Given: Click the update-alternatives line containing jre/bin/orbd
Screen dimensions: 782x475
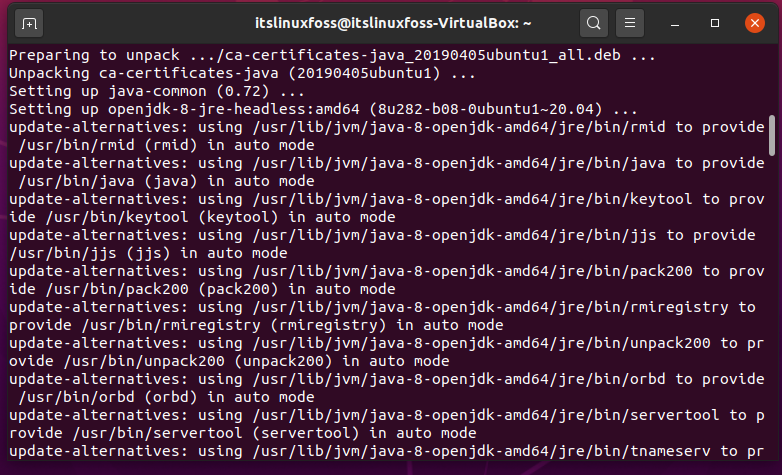Looking at the screenshot, I should (387, 379).
